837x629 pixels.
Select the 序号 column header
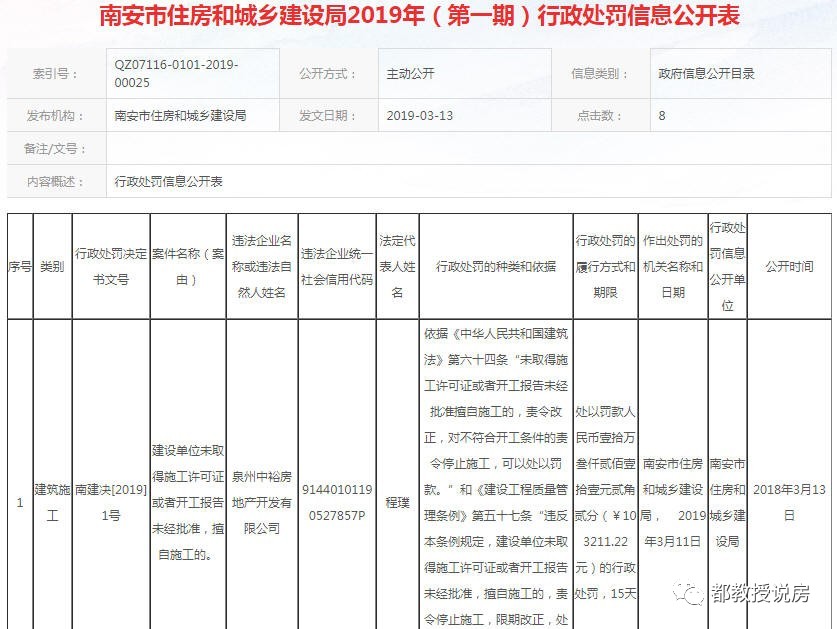(18, 264)
